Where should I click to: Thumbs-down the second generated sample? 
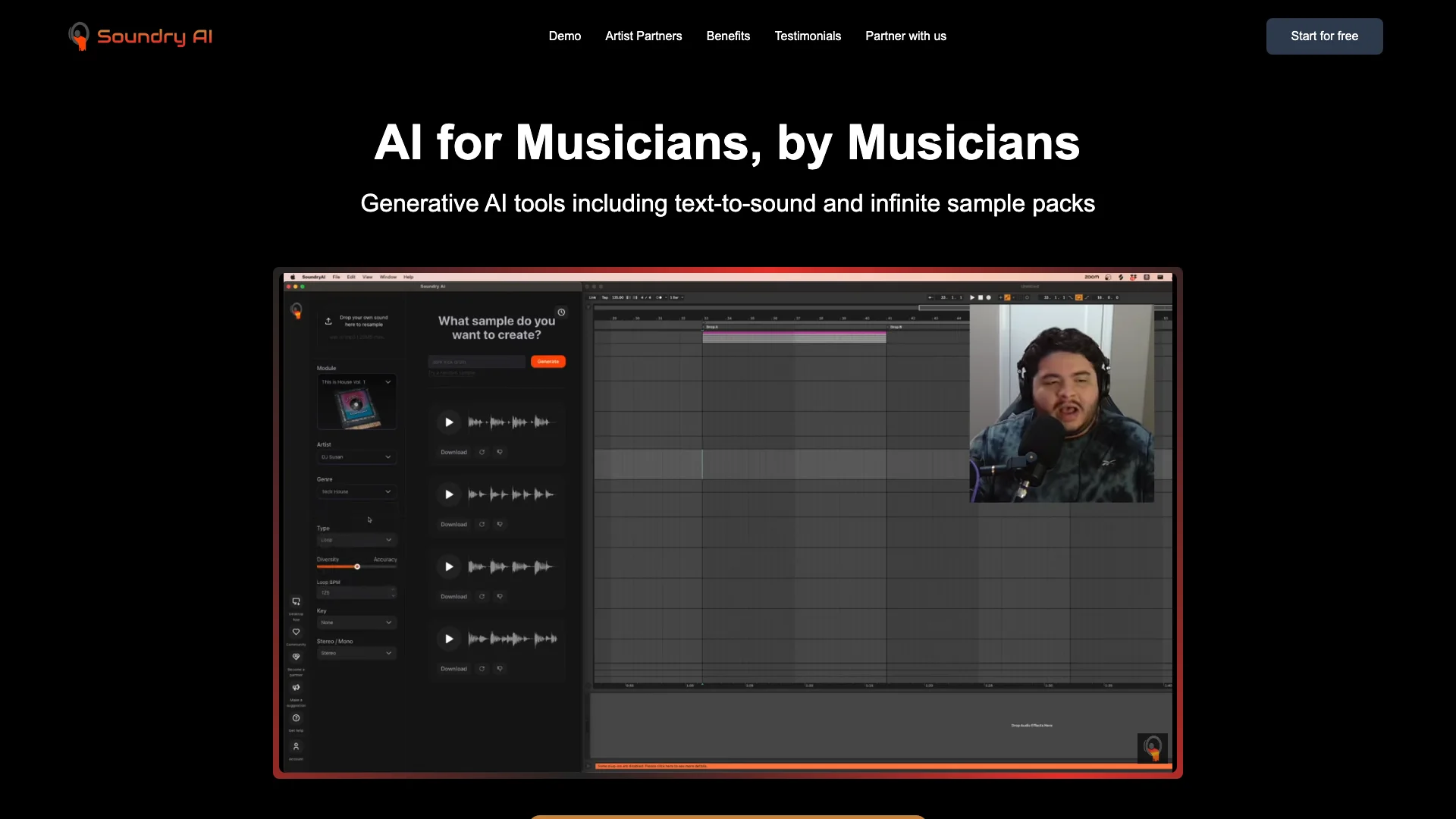[500, 524]
